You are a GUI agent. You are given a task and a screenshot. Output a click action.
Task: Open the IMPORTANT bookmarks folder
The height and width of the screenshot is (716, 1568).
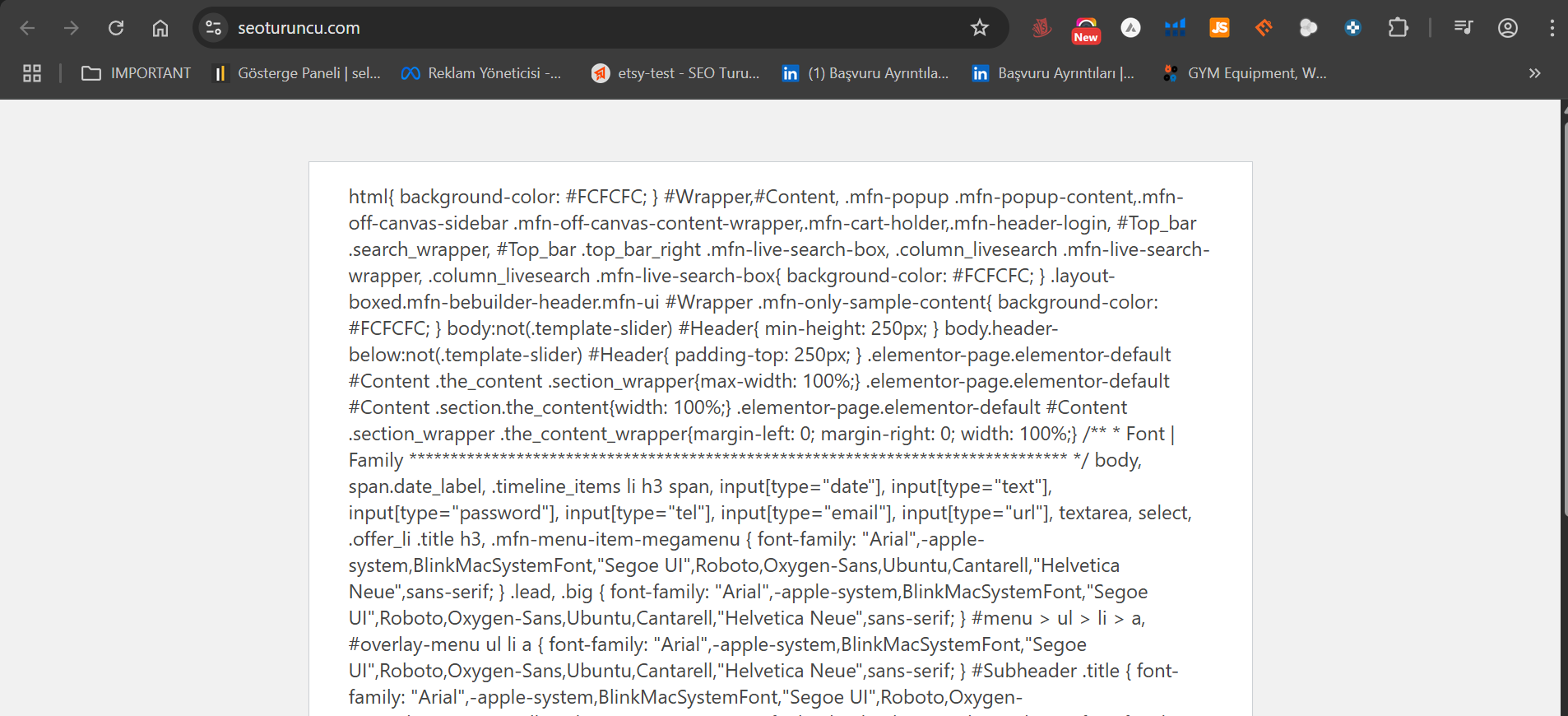pyautogui.click(x=137, y=73)
